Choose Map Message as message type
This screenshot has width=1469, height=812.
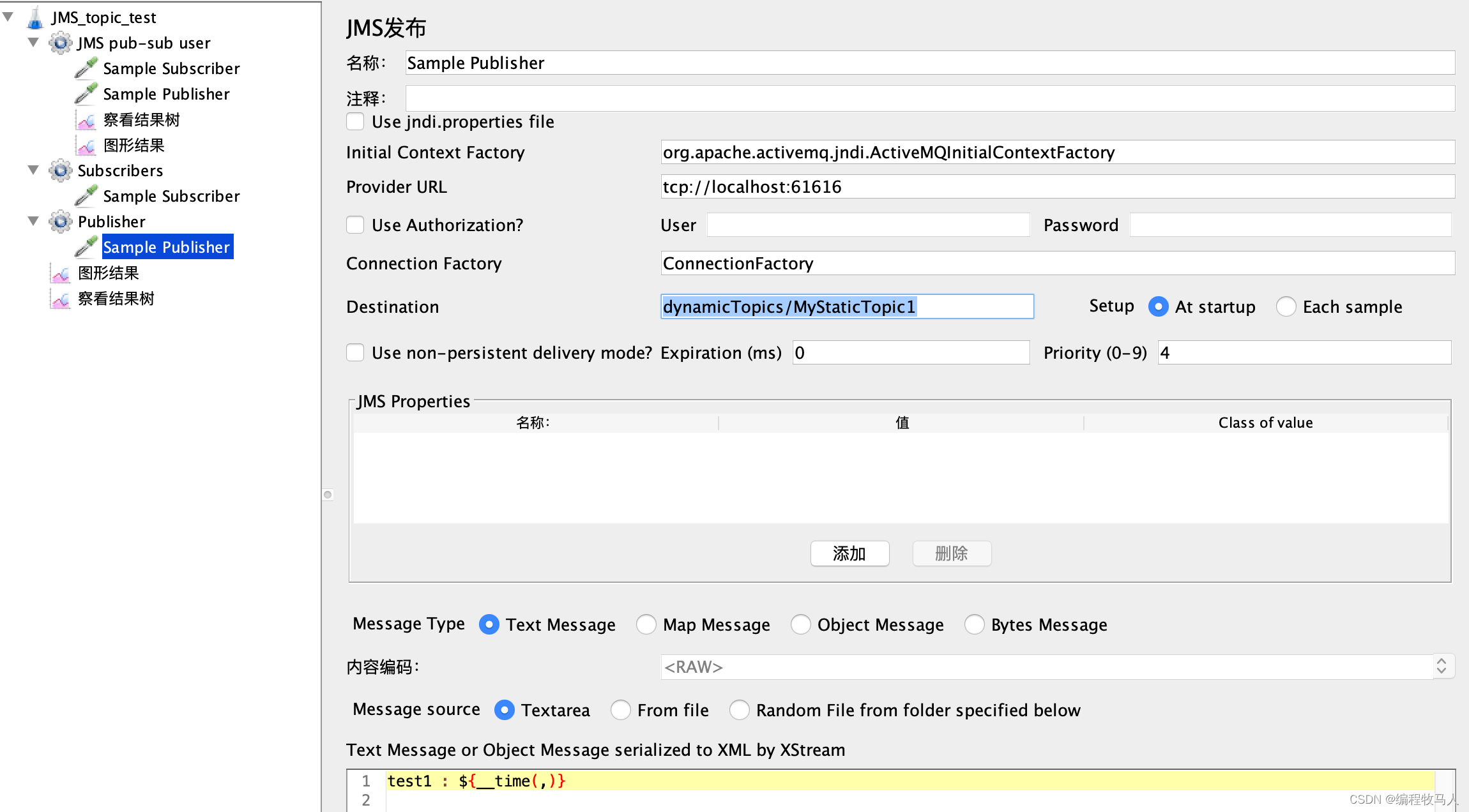646,624
